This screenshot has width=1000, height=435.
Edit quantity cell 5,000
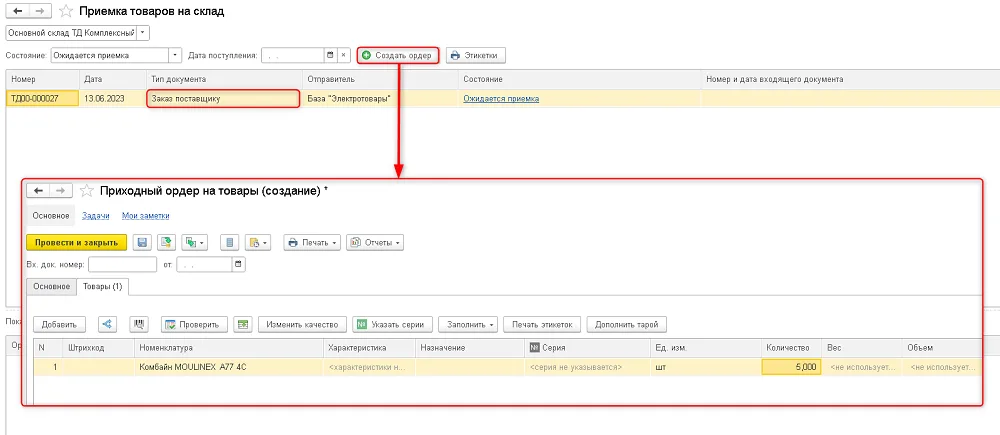coord(791,367)
